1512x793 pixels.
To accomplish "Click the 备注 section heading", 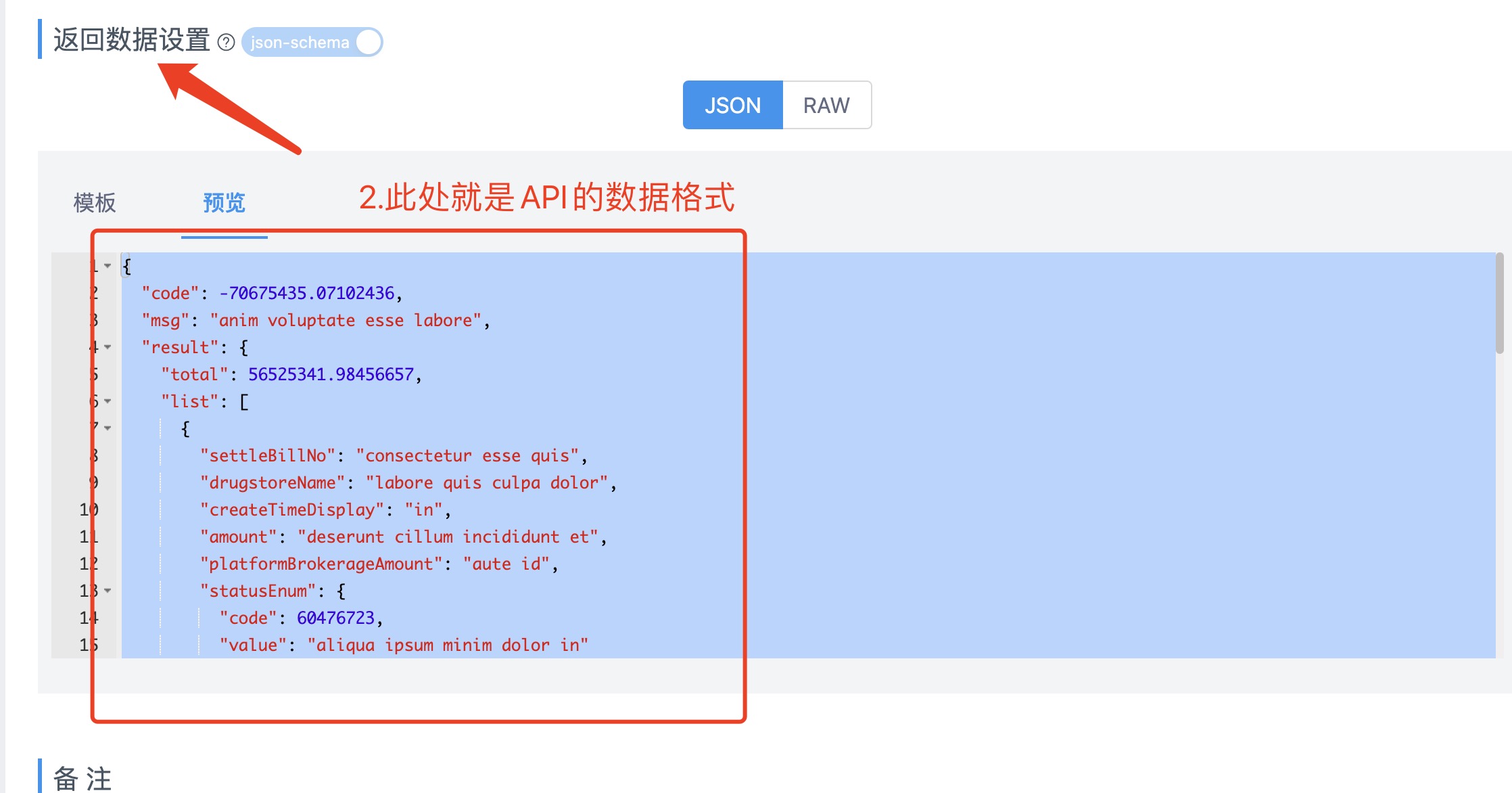I will pos(82,778).
